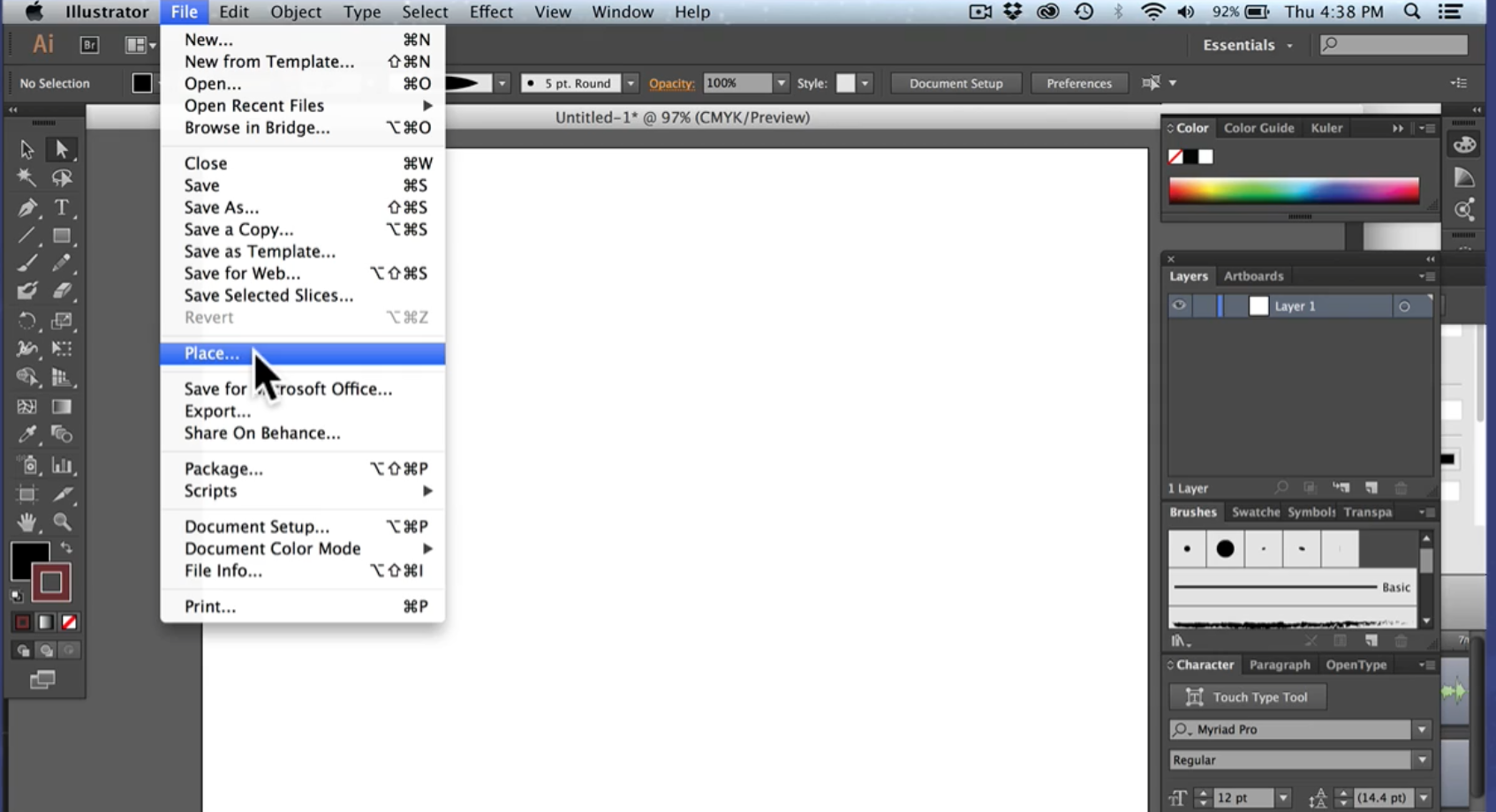Select the Selection tool (black arrow)
1496x812 pixels.
coord(26,149)
